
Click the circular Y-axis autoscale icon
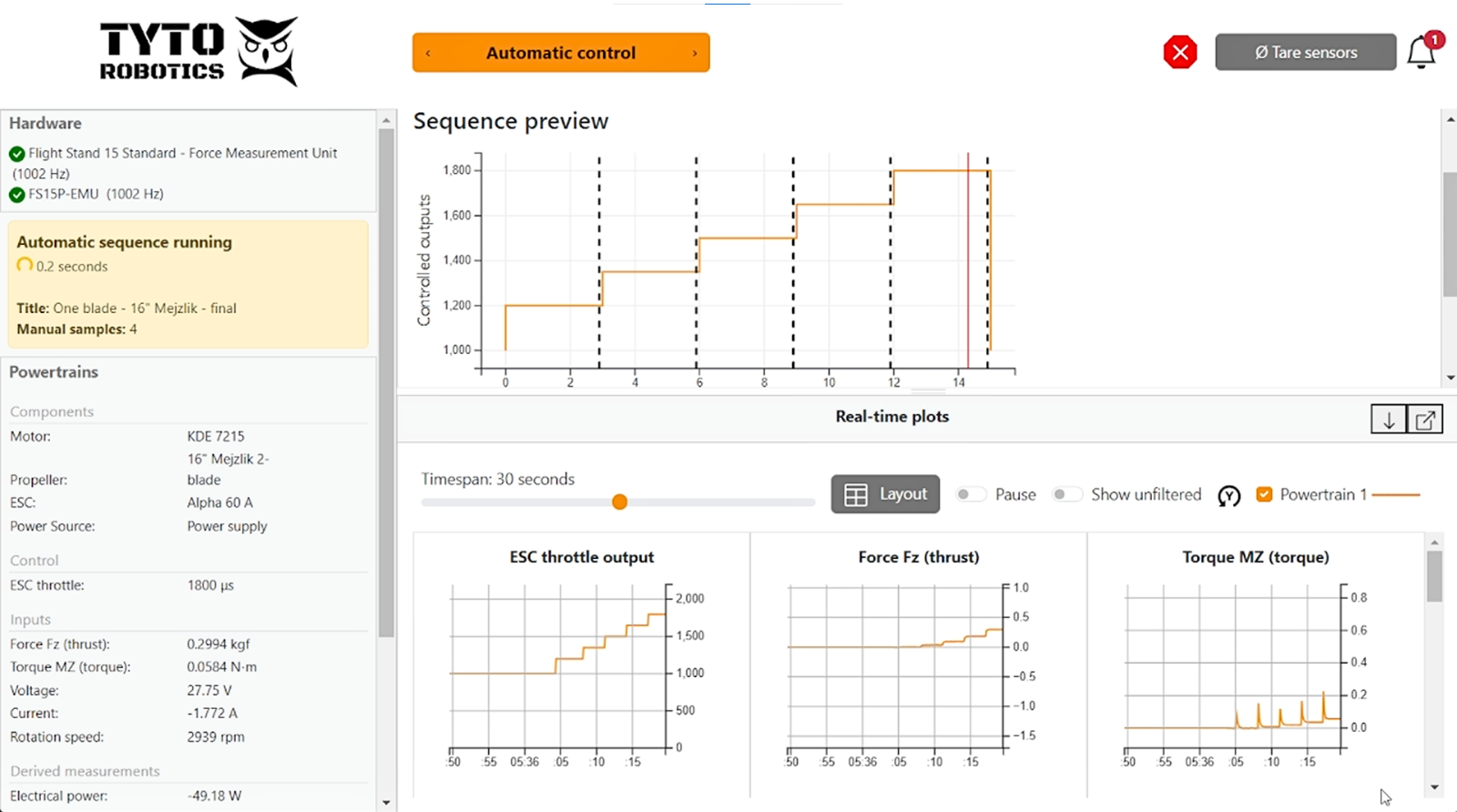(1229, 495)
